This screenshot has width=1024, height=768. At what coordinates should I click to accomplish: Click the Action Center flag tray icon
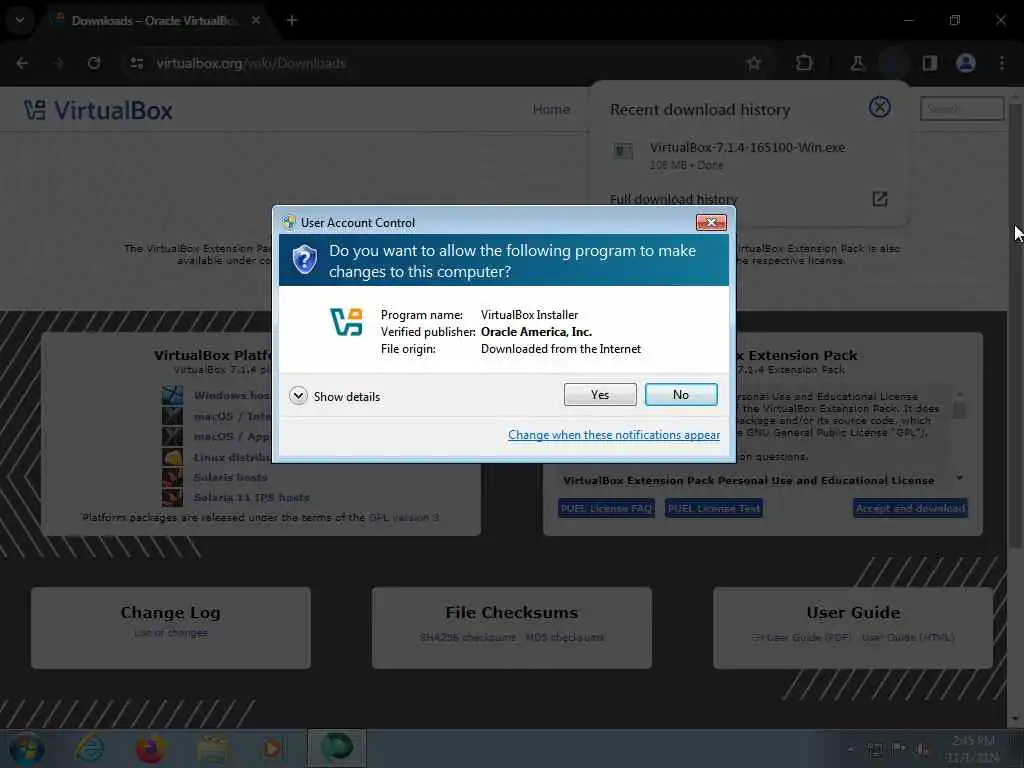tap(899, 749)
